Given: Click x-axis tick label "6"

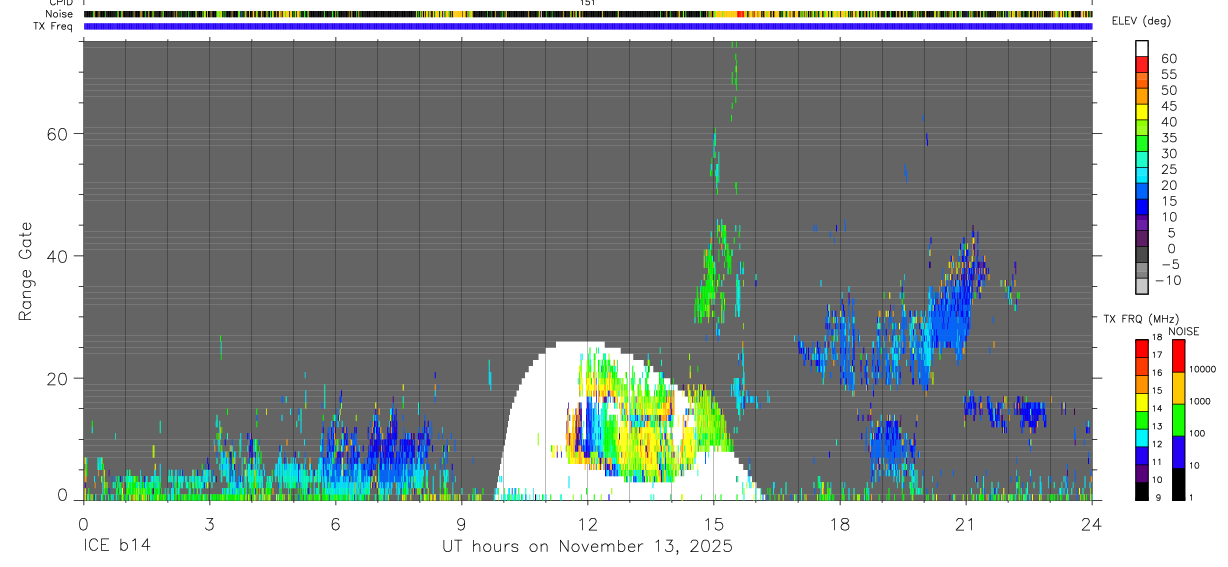Looking at the screenshot, I should click(335, 524).
